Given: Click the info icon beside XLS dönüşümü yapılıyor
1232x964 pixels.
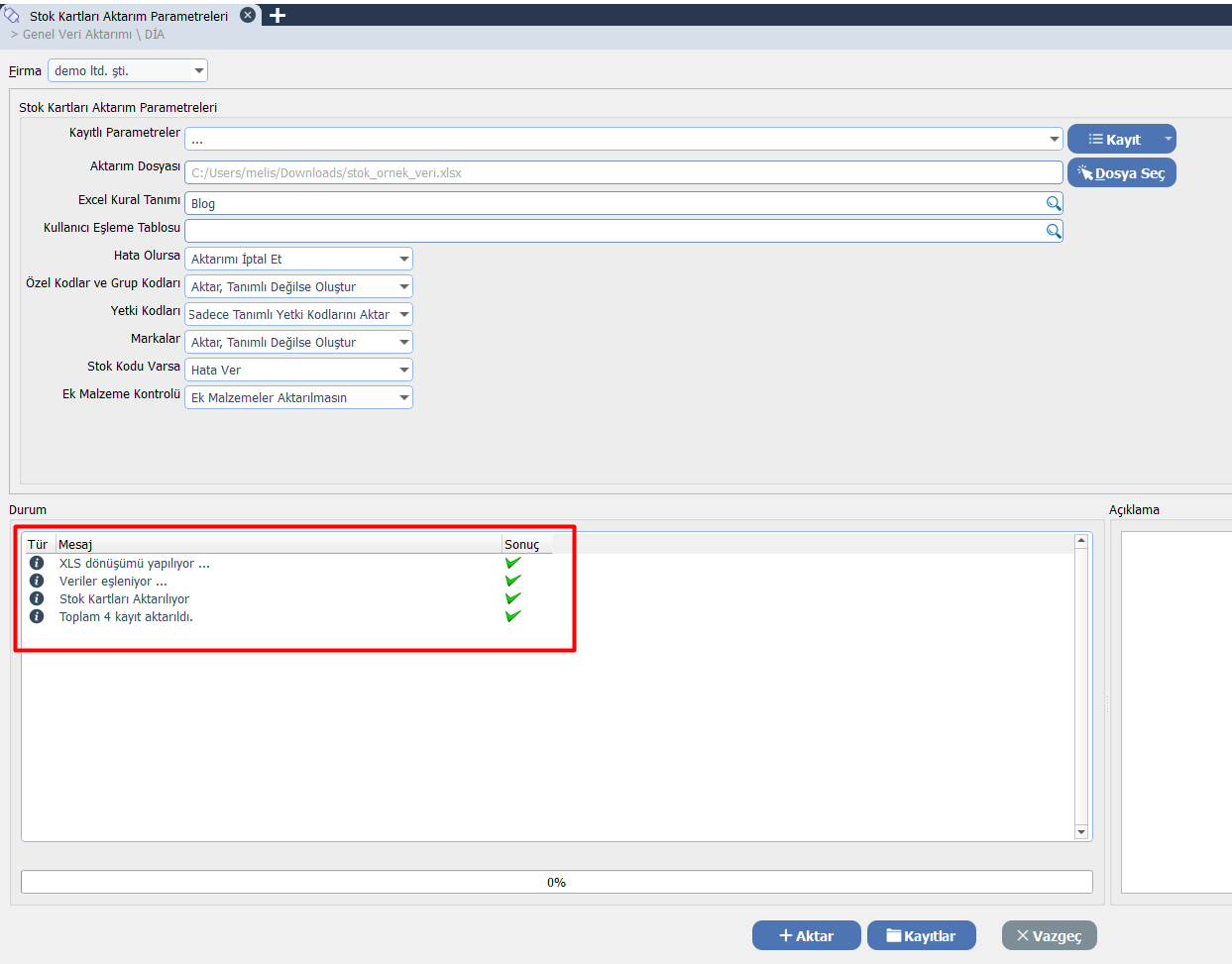Looking at the screenshot, I should click(x=37, y=563).
